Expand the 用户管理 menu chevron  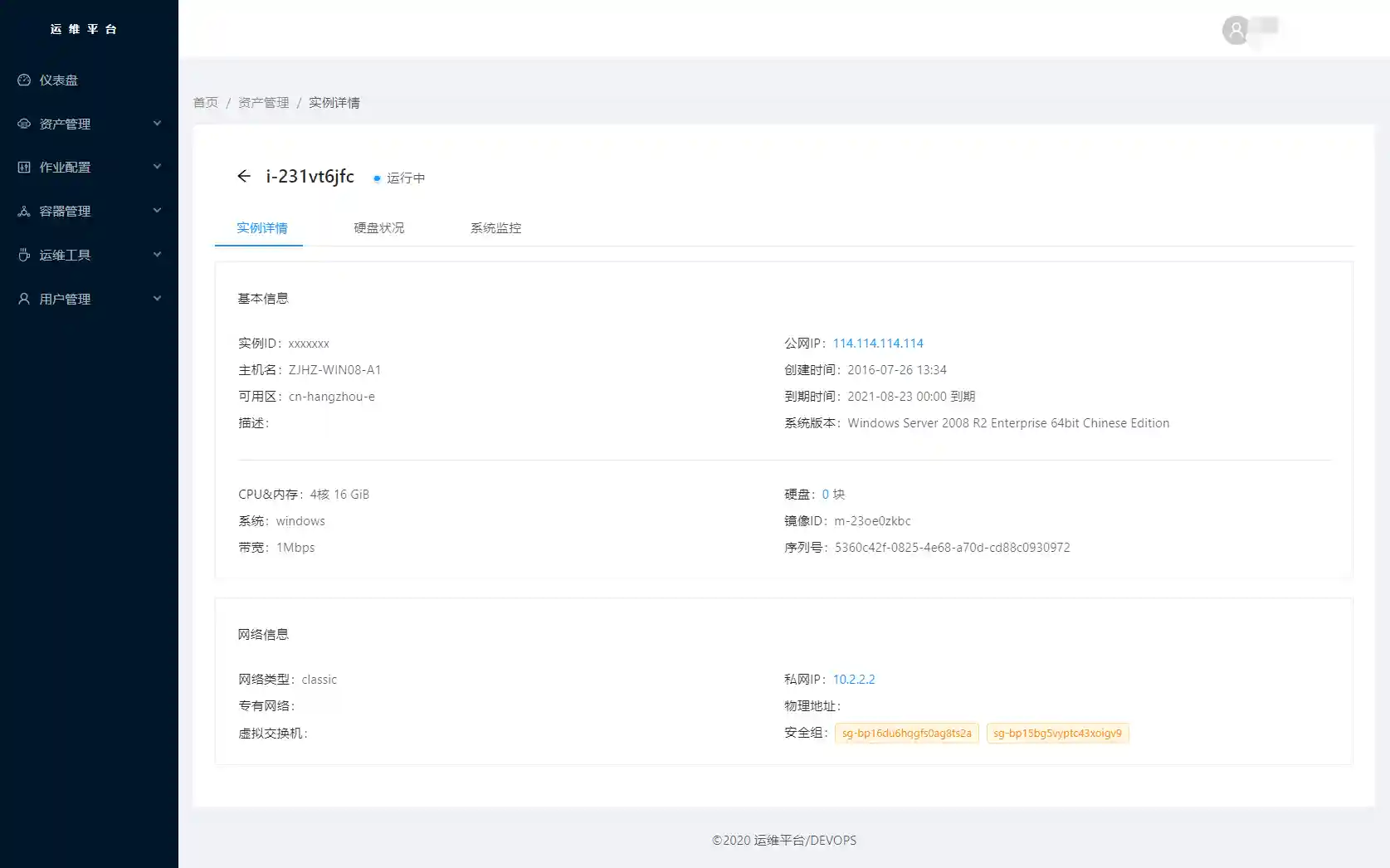tap(157, 299)
